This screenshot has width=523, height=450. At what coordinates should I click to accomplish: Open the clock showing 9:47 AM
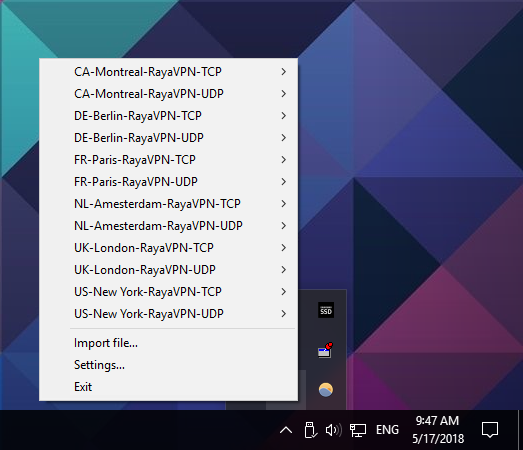click(x=438, y=430)
